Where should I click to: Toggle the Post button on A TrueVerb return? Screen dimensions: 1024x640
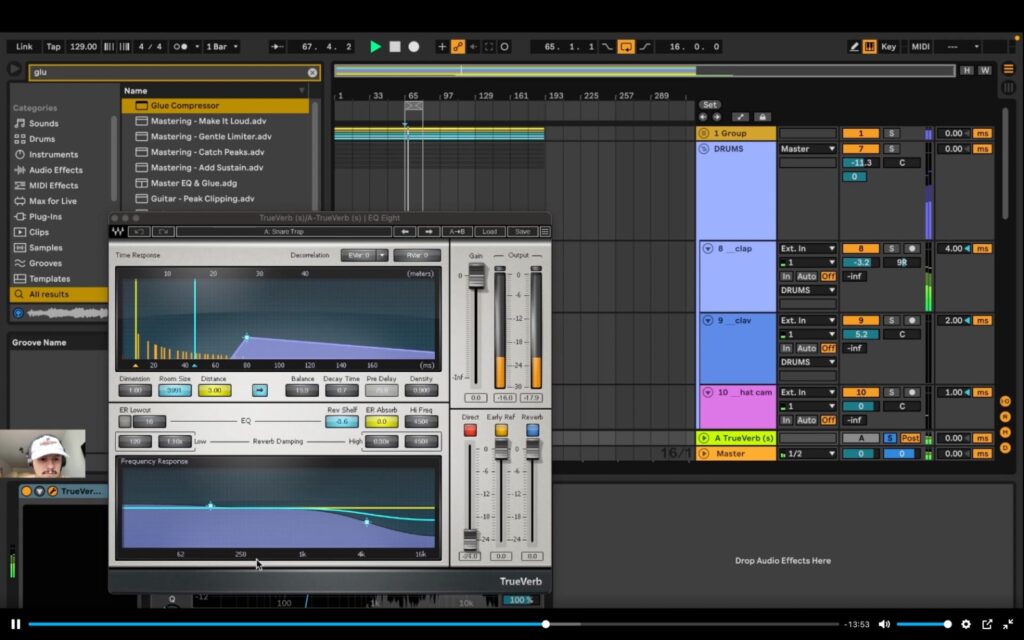(910, 438)
